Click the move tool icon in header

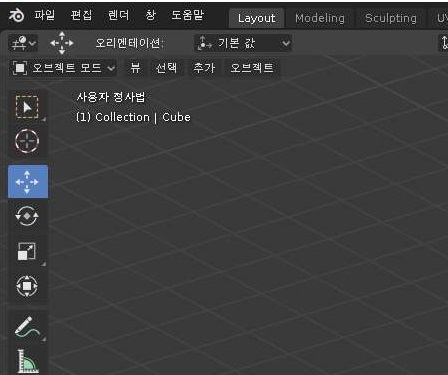coord(62,43)
